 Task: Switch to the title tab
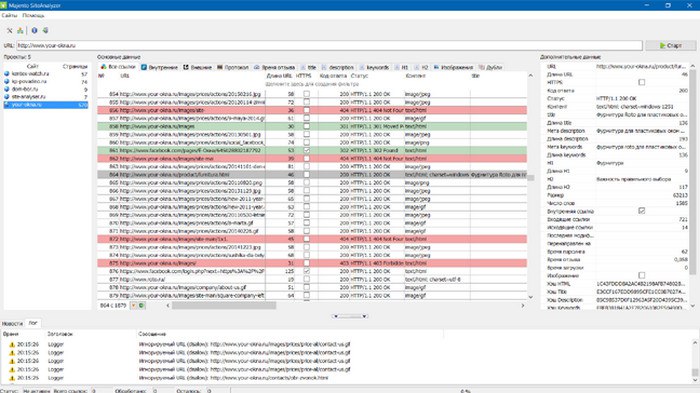pos(308,67)
